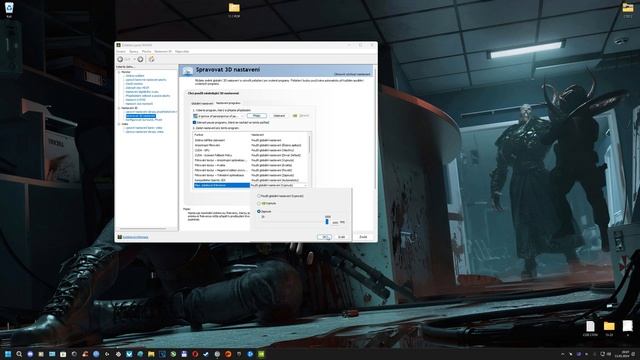
Task: Click the Přidat button
Action: [257, 116]
